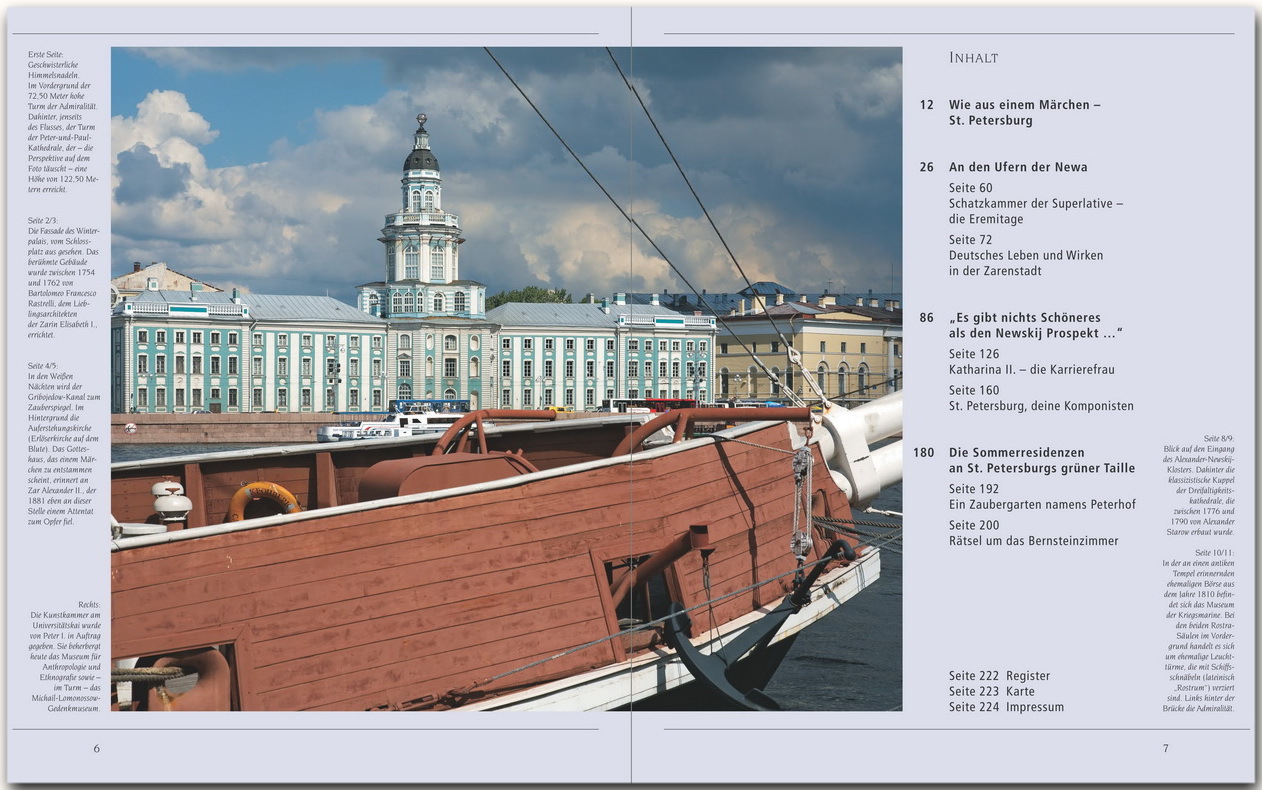Go to 'Seite 223 Karte'

coord(991,691)
